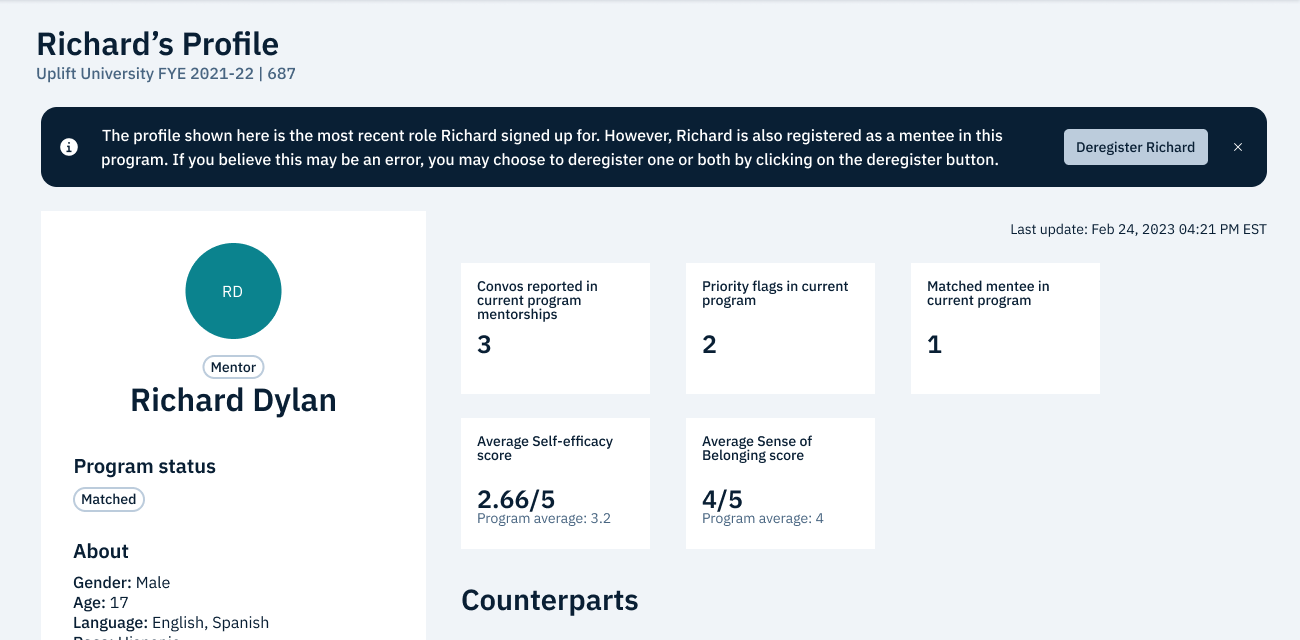This screenshot has height=640, width=1300.
Task: Open the Convos reported stat card
Action: pos(555,328)
